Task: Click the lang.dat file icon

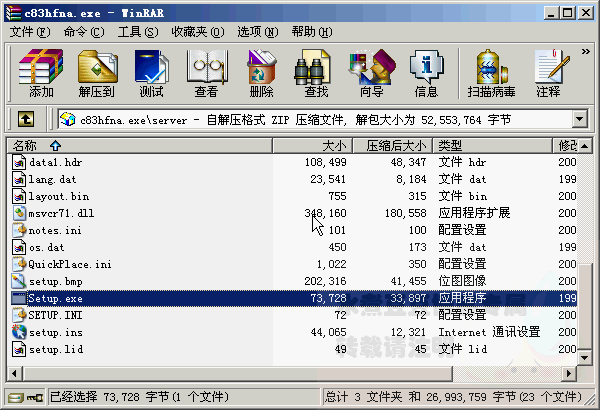Action: pos(19,179)
